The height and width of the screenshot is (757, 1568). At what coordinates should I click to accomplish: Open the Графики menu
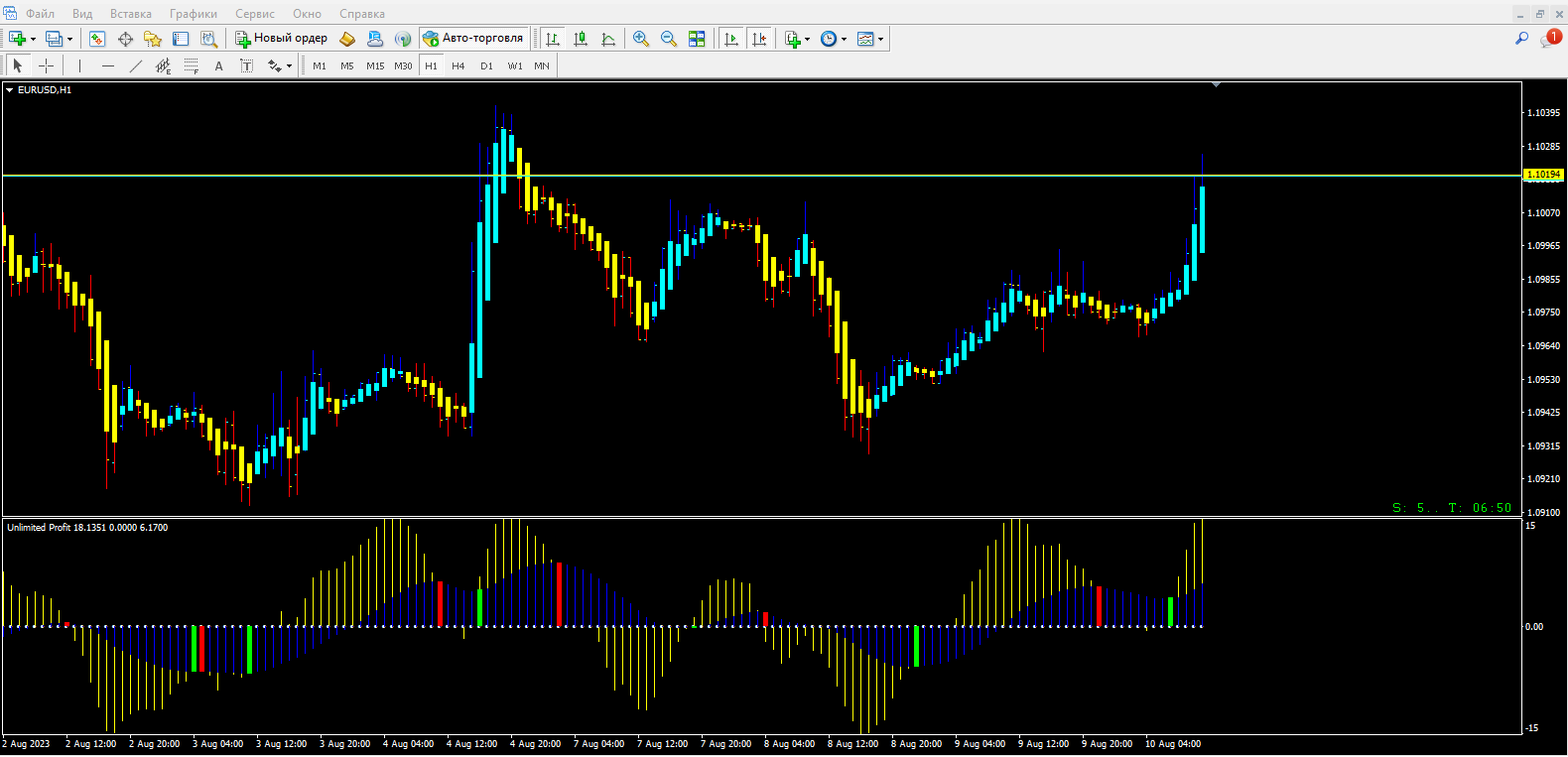click(x=193, y=14)
